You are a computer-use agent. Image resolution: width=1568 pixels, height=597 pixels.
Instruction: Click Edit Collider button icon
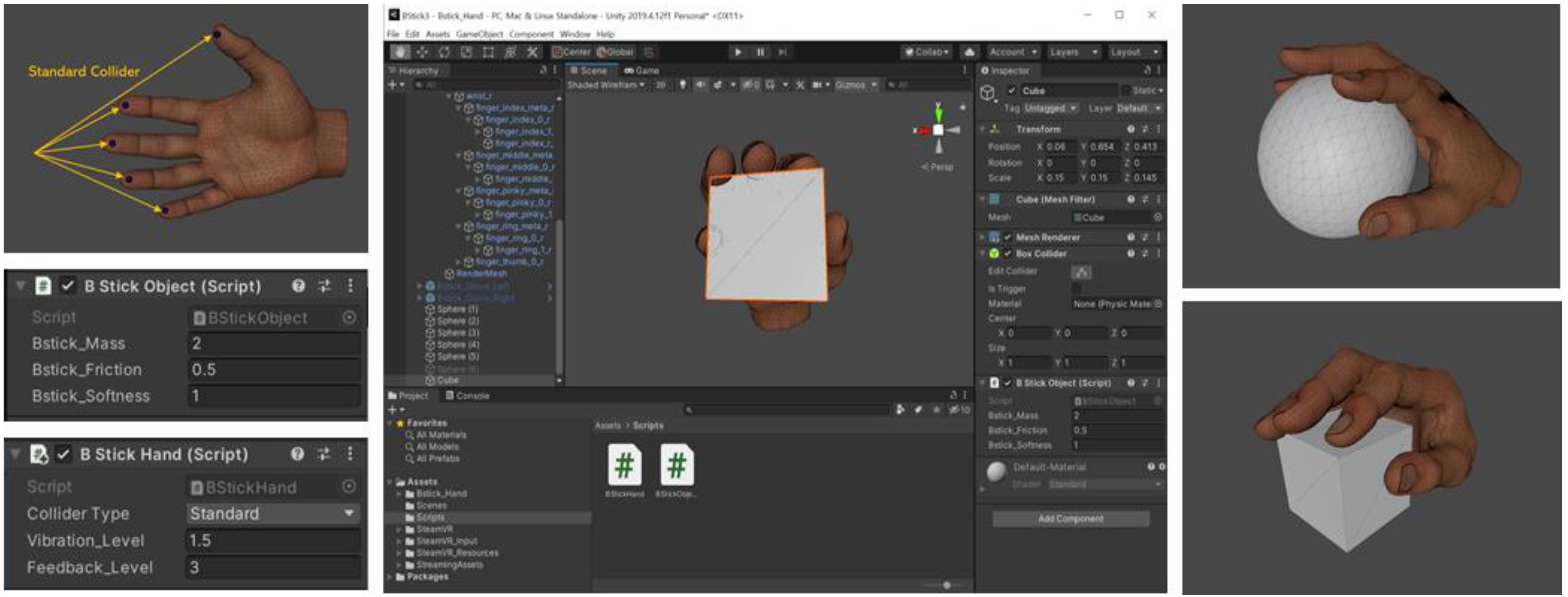pyautogui.click(x=1081, y=272)
